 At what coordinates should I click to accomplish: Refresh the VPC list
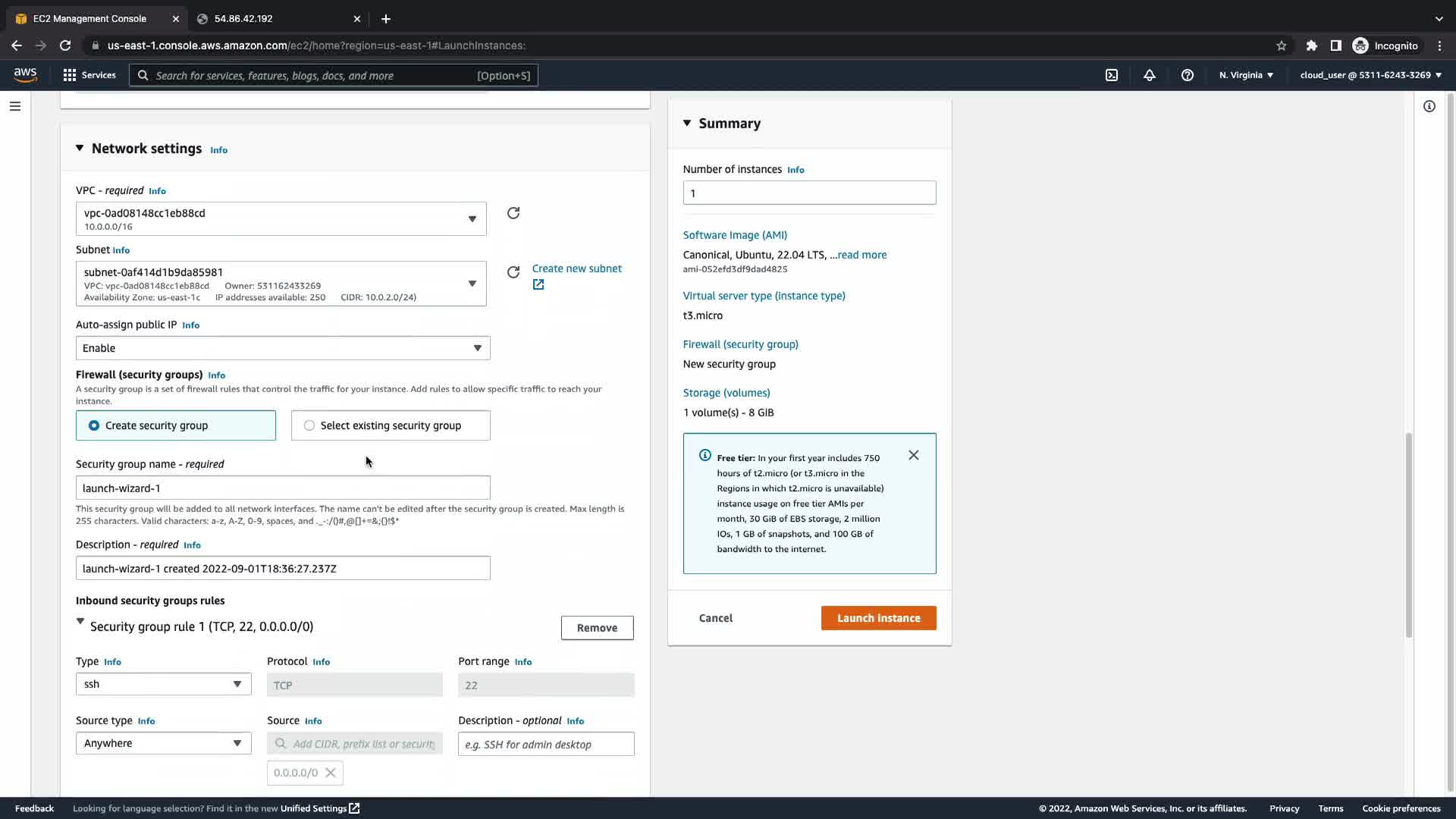coord(513,213)
